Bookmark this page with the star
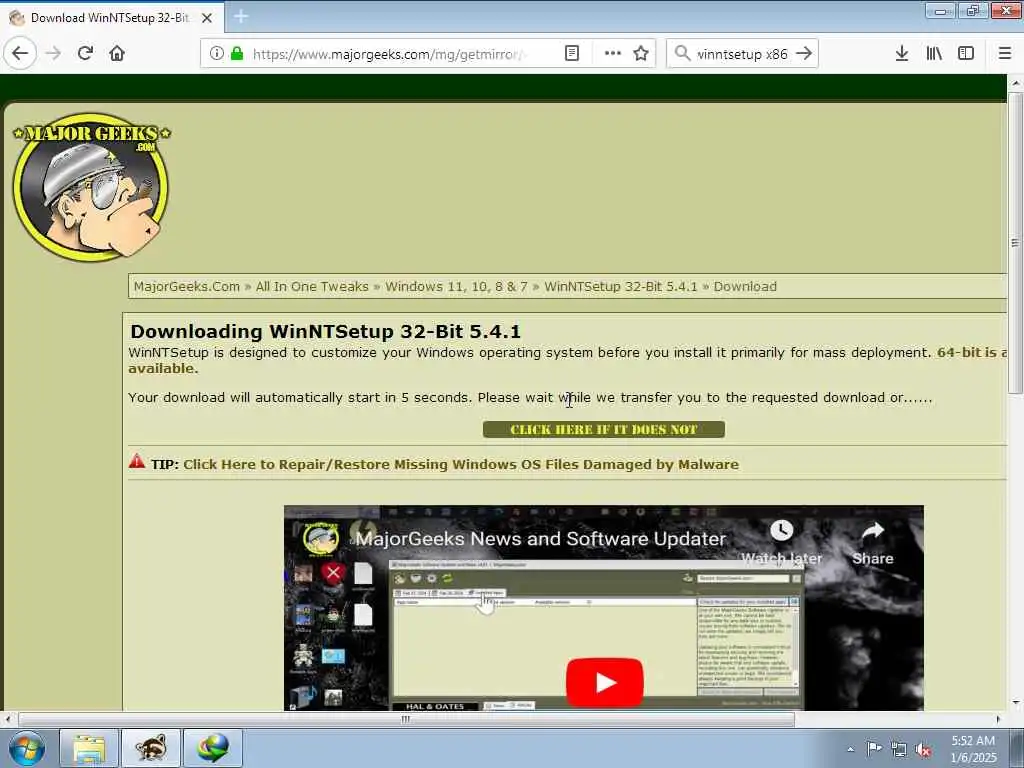 tap(641, 54)
